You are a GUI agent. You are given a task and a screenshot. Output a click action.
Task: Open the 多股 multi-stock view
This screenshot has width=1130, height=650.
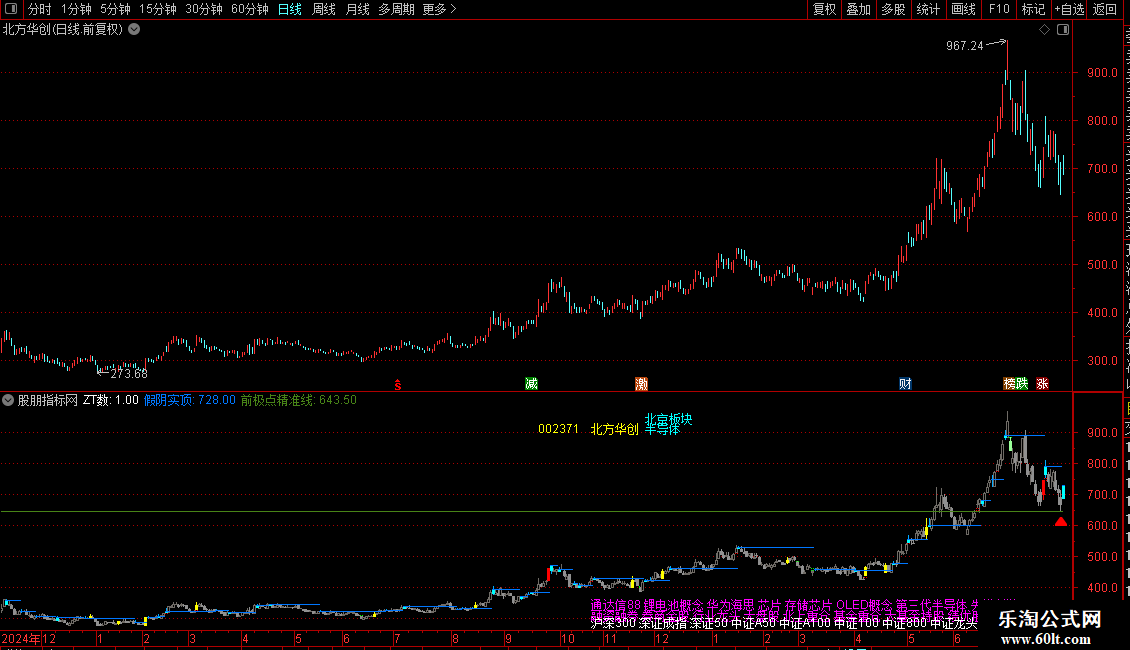point(894,9)
